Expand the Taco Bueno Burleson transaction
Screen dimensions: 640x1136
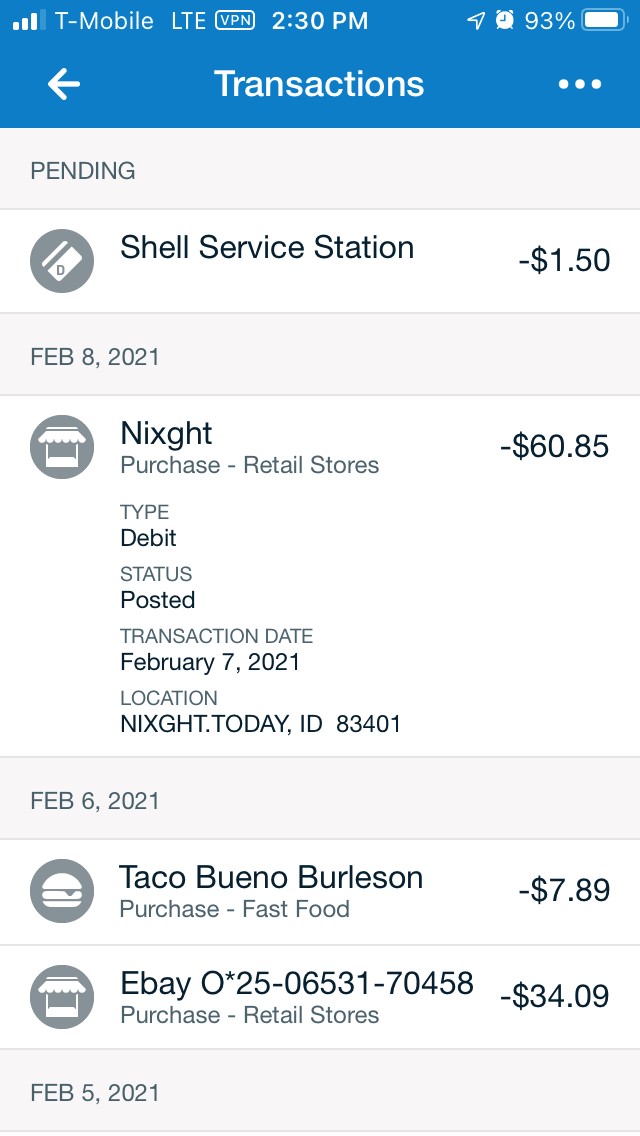pos(271,879)
